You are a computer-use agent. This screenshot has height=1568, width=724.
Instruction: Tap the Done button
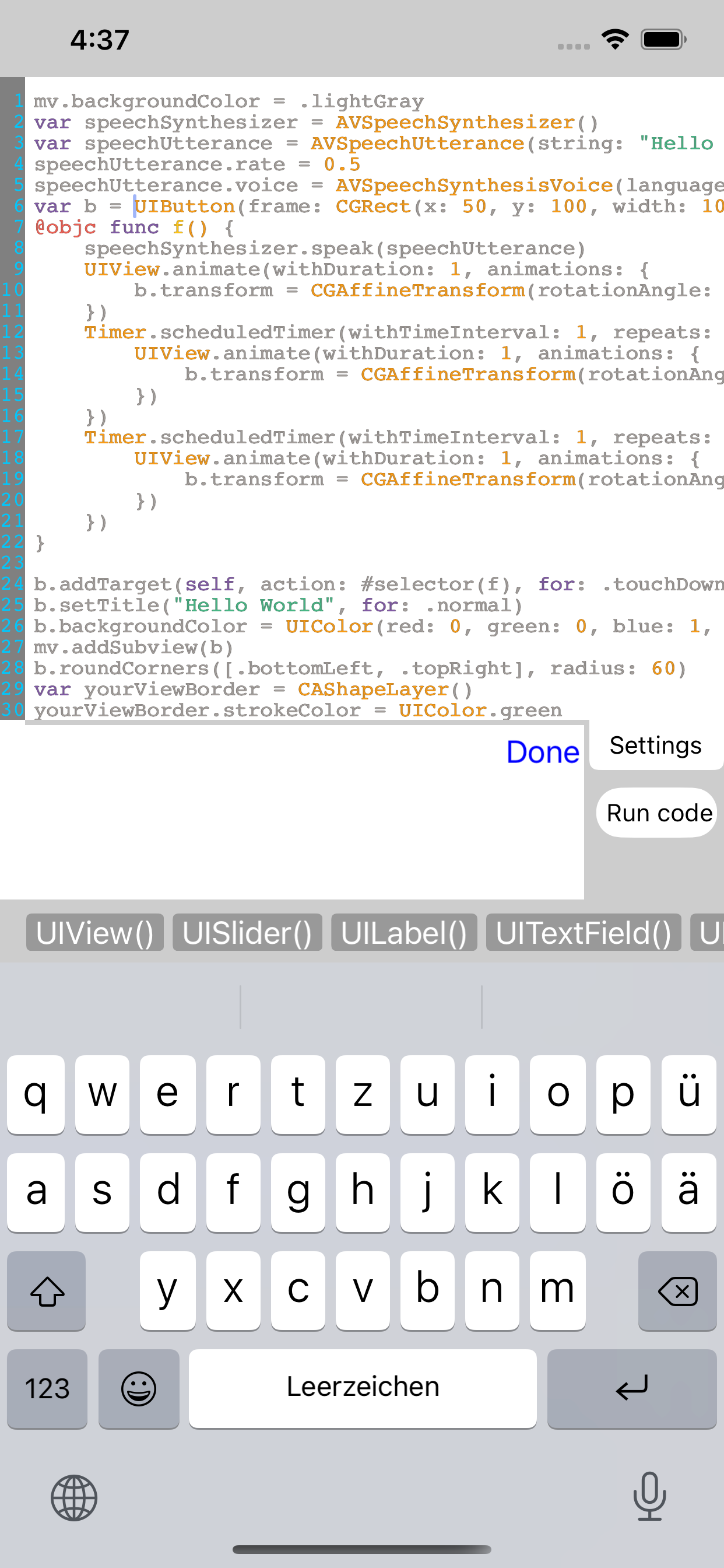point(543,752)
